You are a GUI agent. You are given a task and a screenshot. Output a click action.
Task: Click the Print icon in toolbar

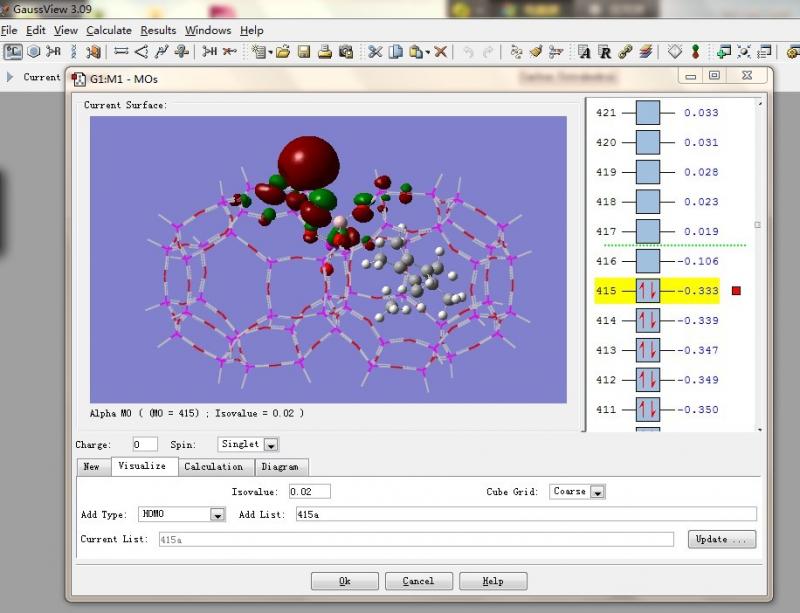click(325, 51)
